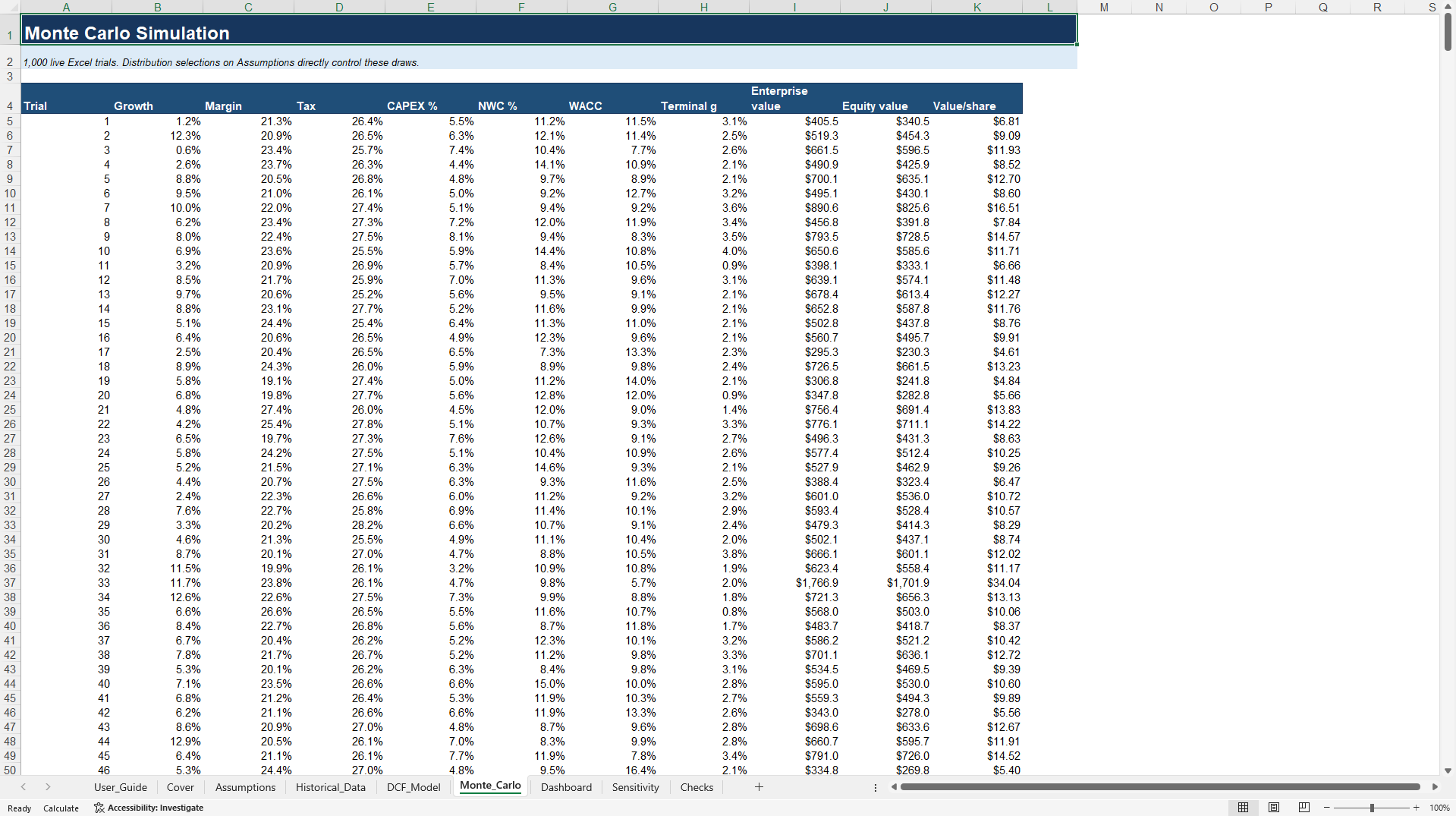Select the Tax header cell
Viewport: 1456px width, 816px height.
pyautogui.click(x=339, y=99)
